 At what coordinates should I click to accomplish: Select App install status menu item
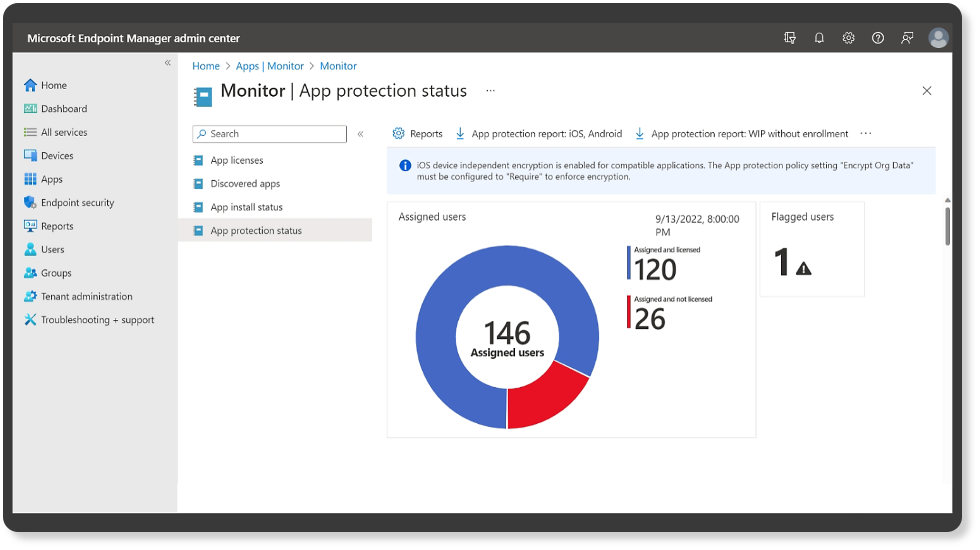pyautogui.click(x=246, y=207)
